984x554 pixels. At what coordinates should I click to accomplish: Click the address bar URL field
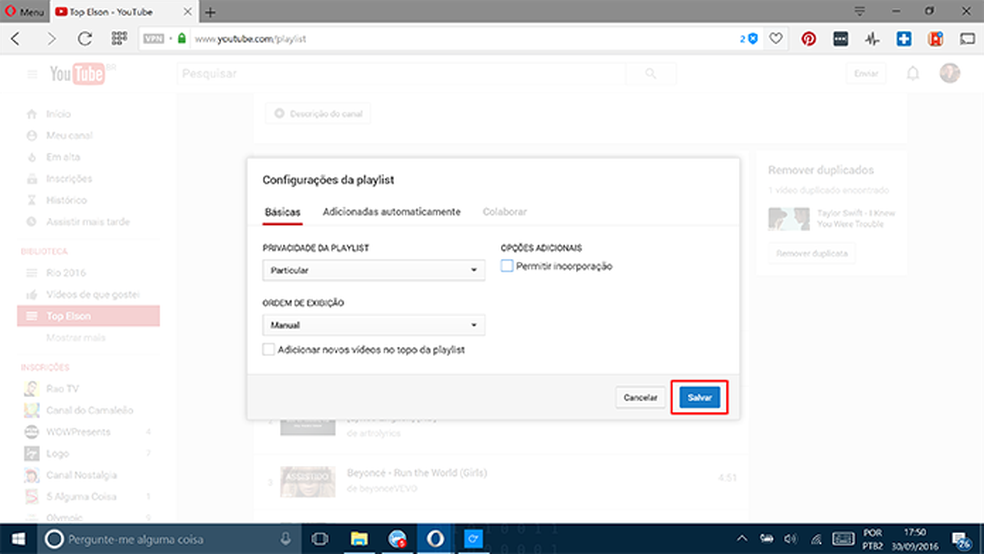point(464,39)
